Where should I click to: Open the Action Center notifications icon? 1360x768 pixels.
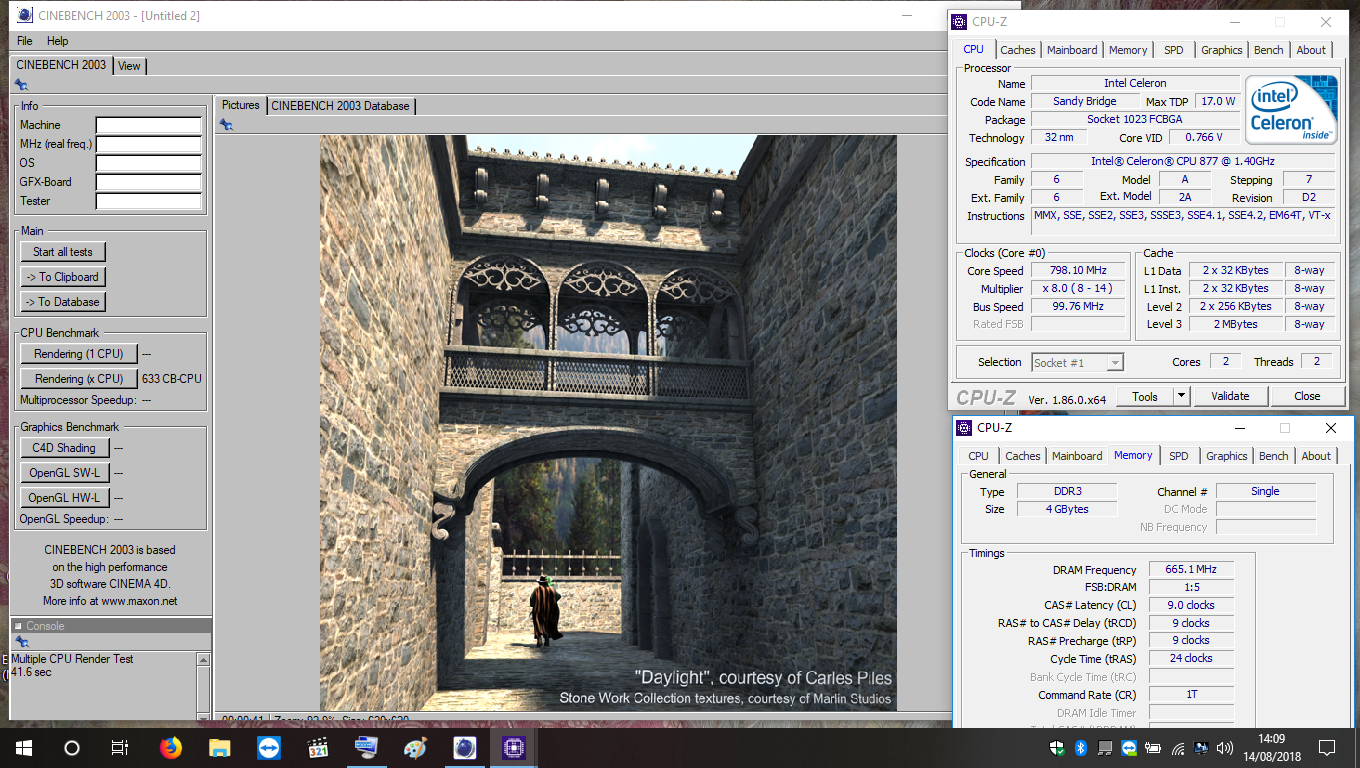tap(1327, 747)
